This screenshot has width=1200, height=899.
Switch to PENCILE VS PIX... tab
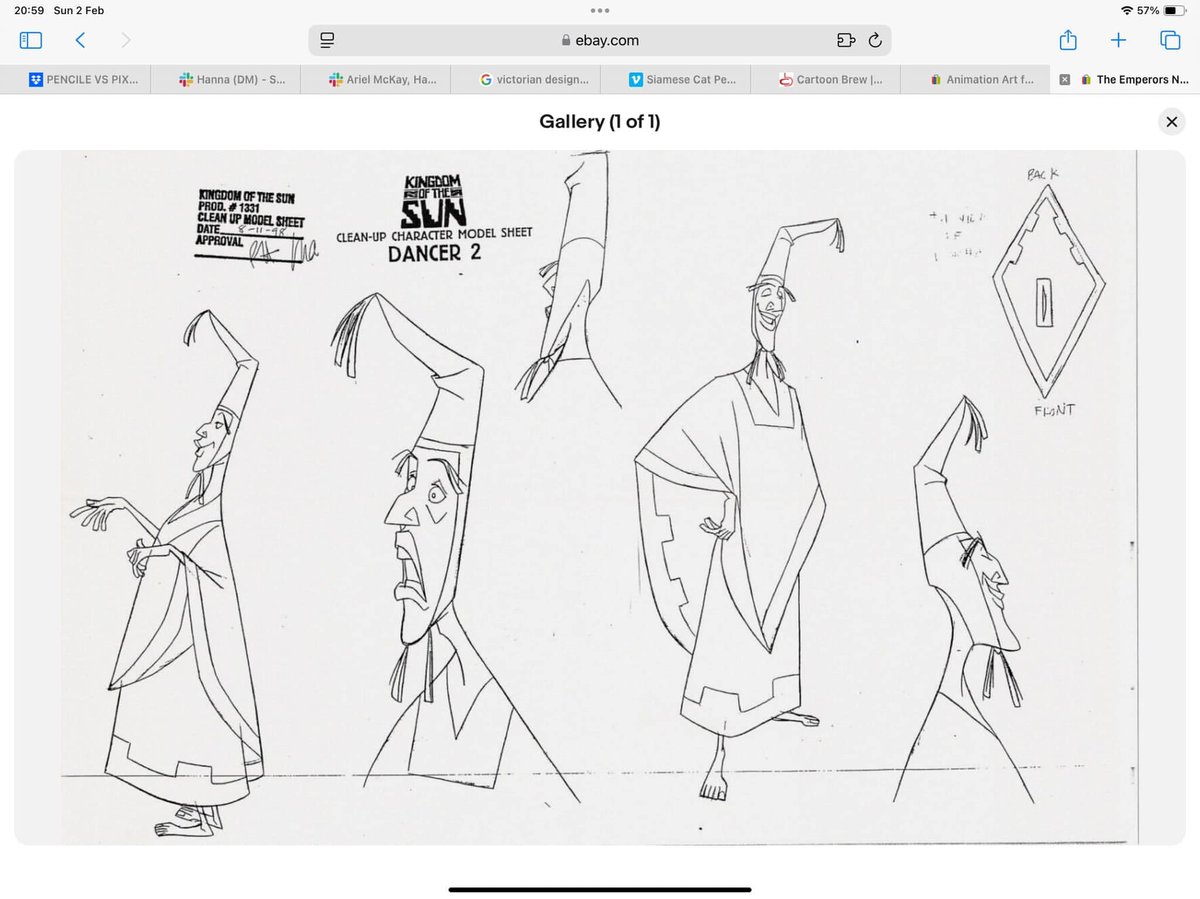pyautogui.click(x=76, y=80)
